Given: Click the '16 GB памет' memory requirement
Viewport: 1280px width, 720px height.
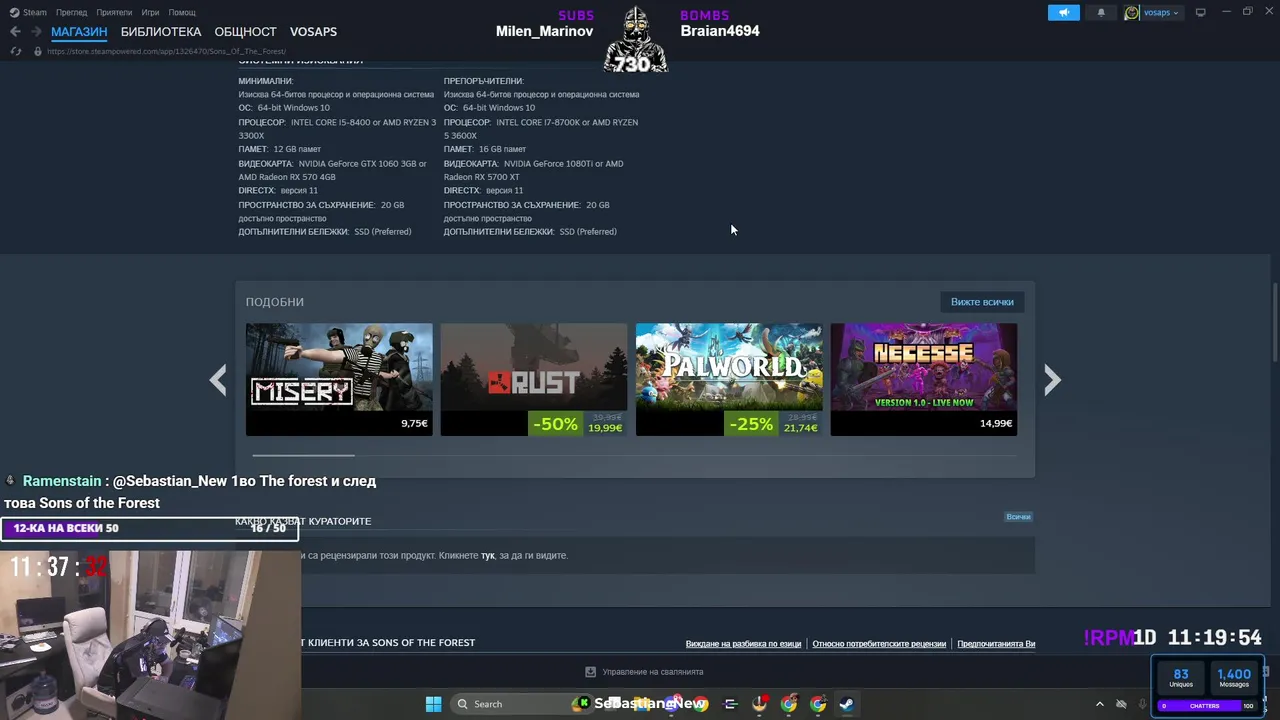Looking at the screenshot, I should click(502, 149).
